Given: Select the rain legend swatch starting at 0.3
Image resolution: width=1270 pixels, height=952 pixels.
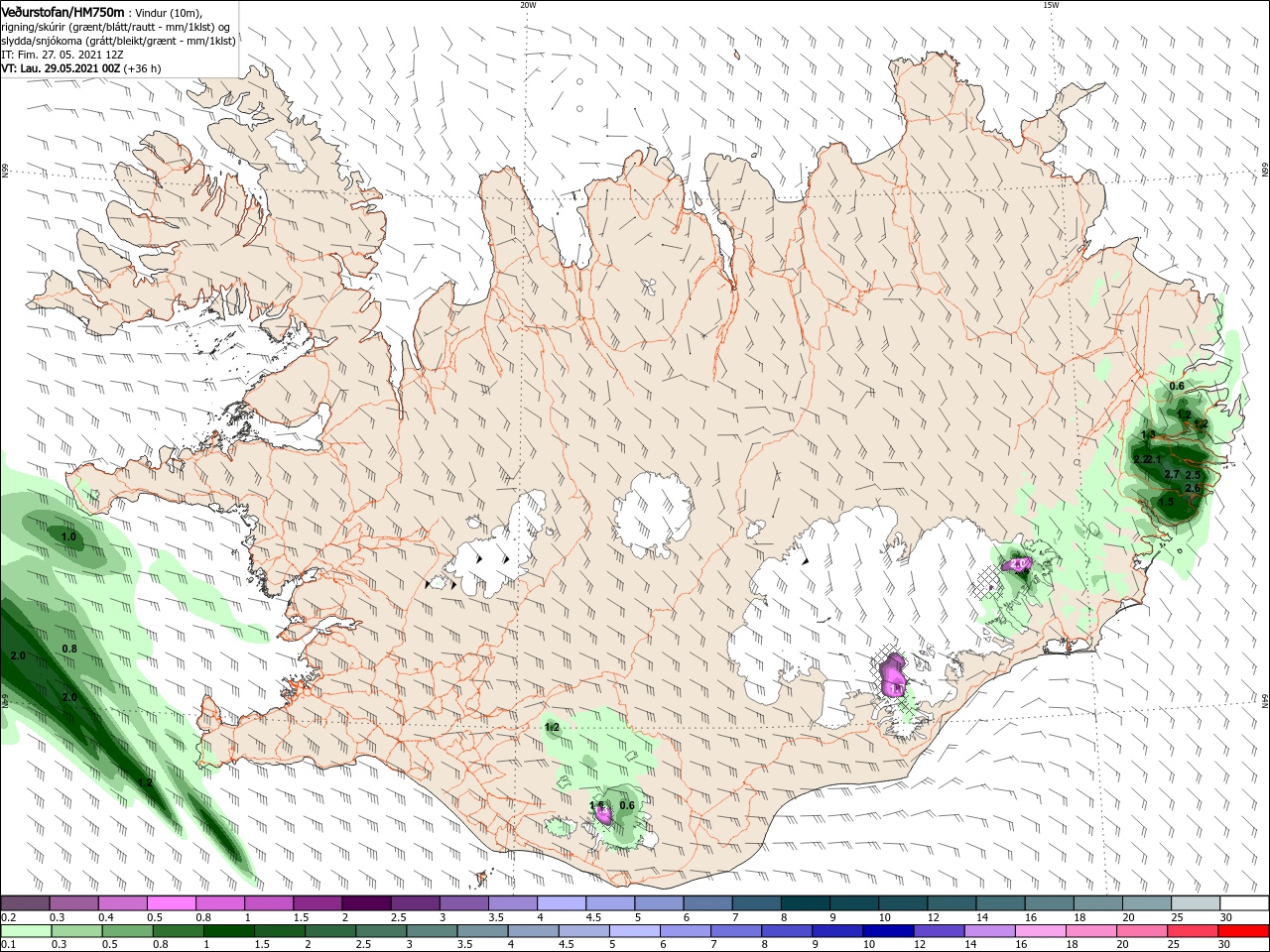Looking at the screenshot, I should pyautogui.click(x=77, y=931).
